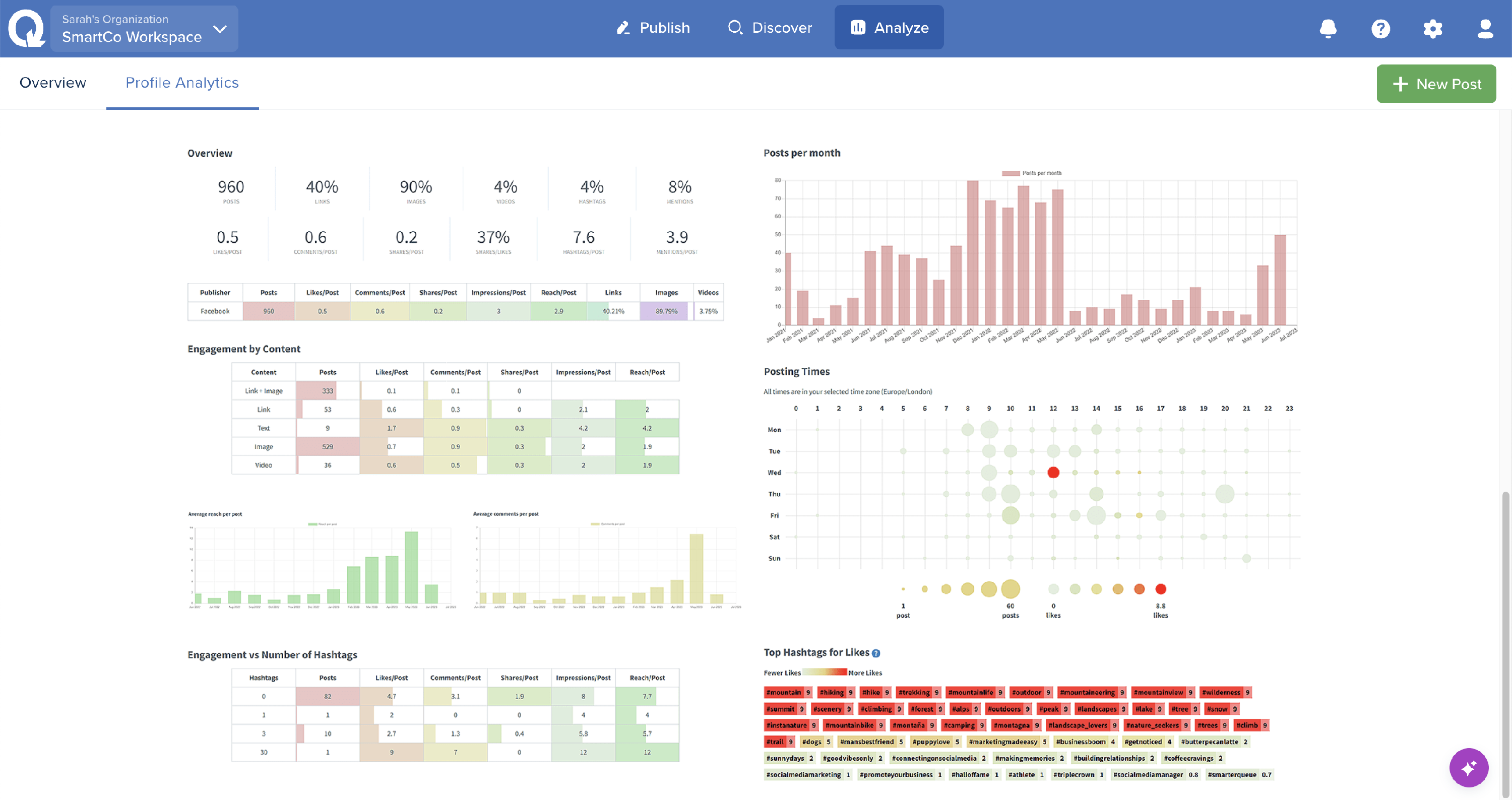Click the red Wednesday 12 o'clock posting dot
1512x800 pixels.
point(1053,472)
